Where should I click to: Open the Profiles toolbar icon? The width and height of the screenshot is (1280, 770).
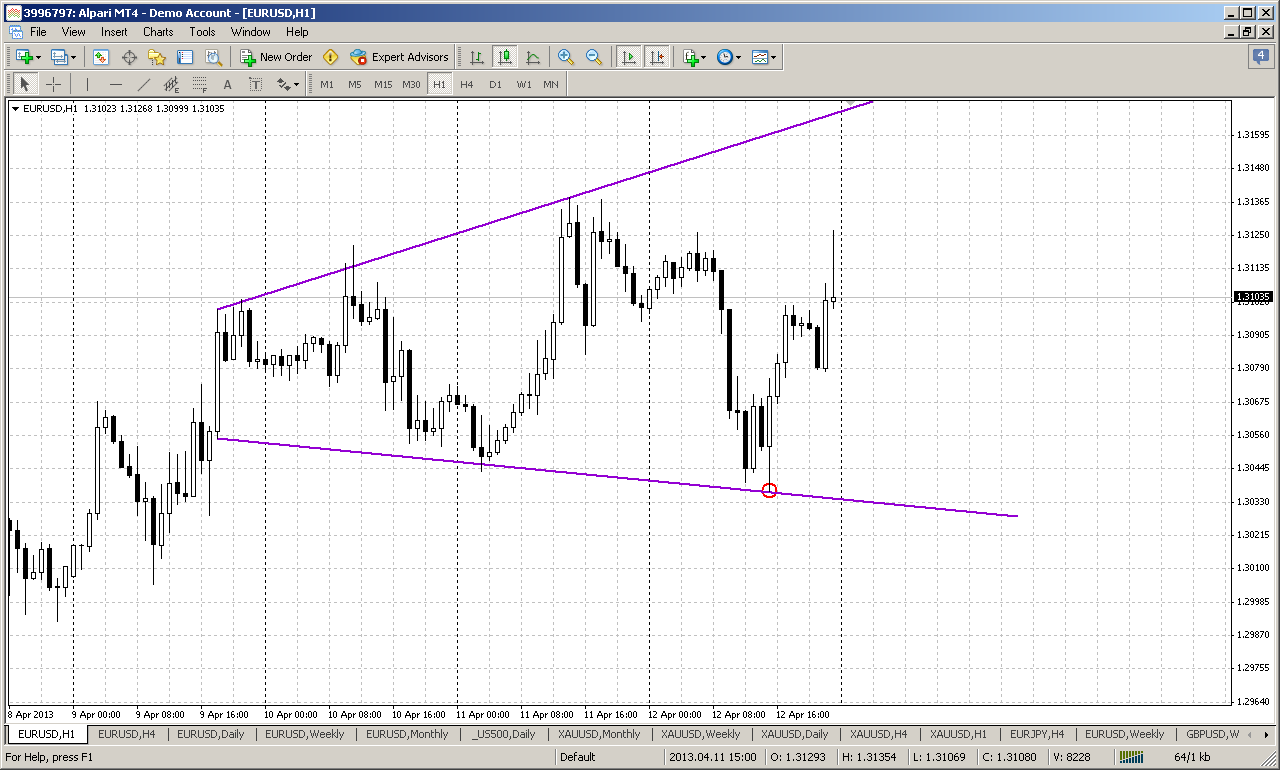[x=58, y=57]
